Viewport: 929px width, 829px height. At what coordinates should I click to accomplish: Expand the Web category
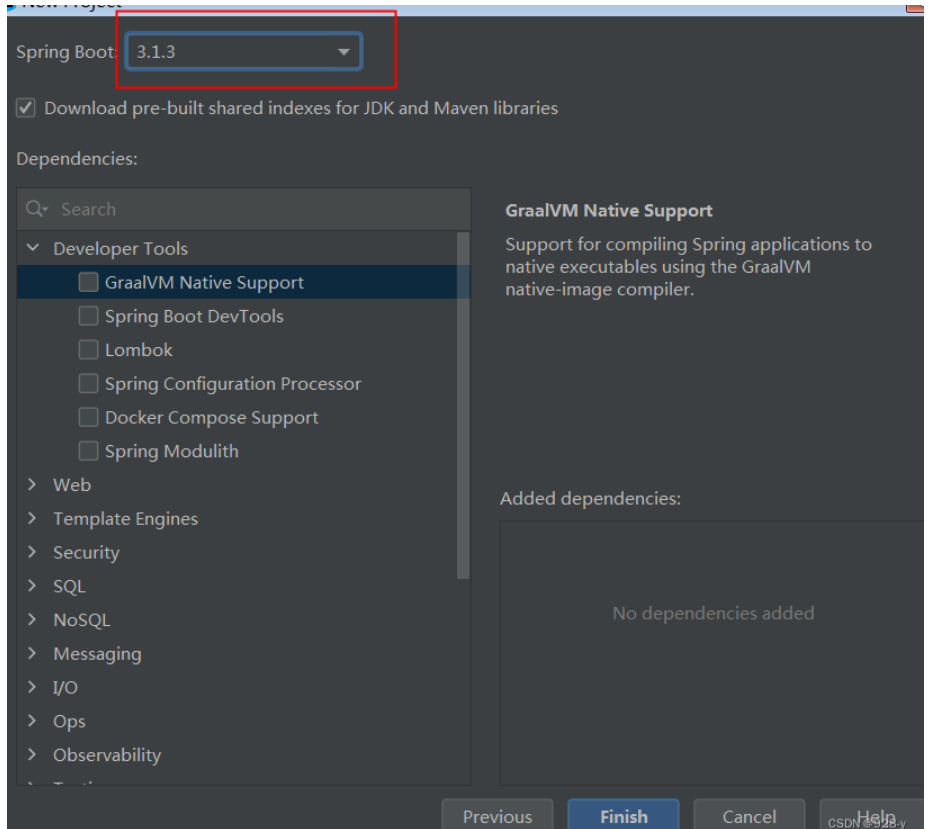pos(33,484)
